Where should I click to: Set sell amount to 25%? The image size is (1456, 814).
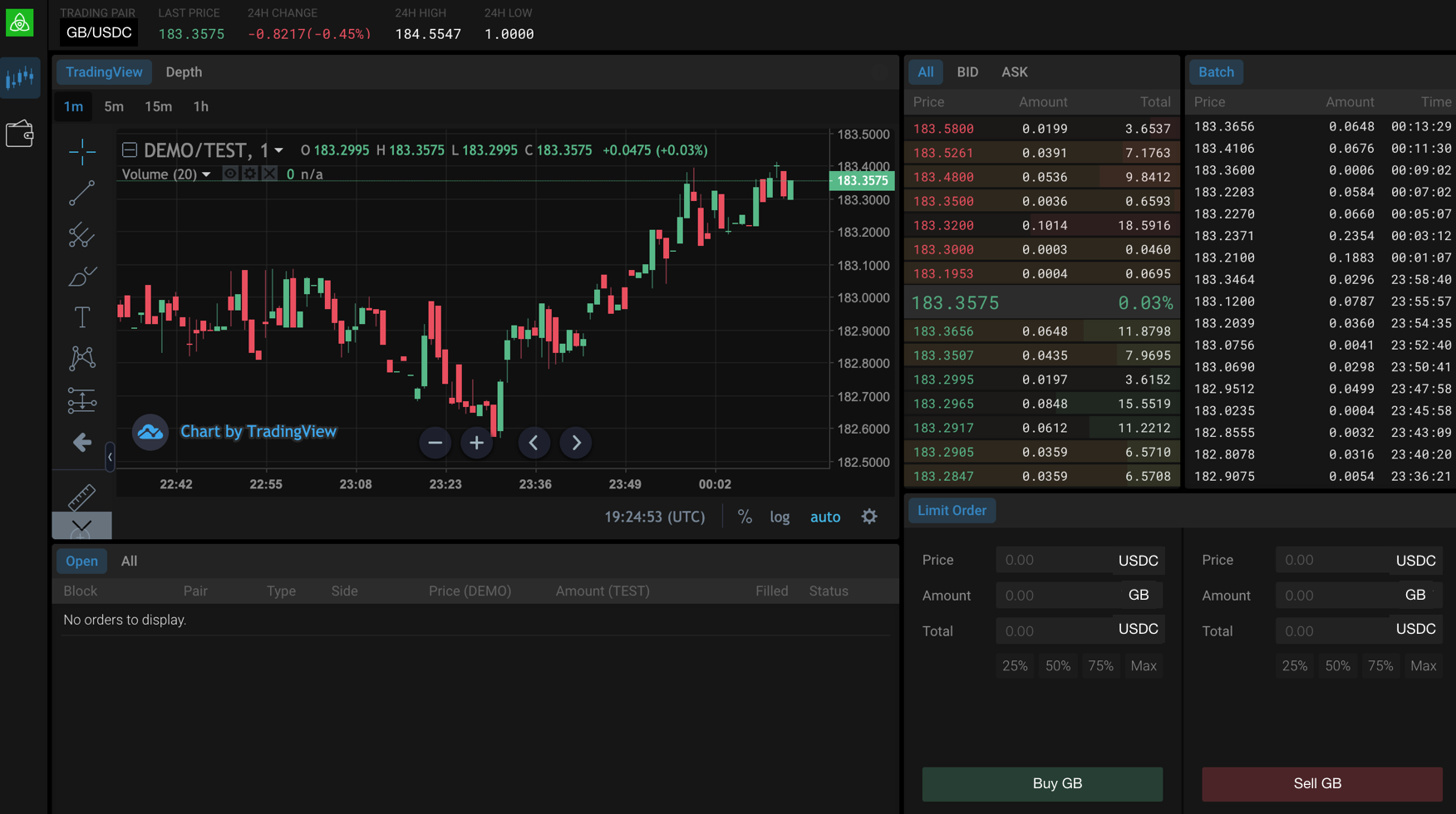coord(1295,666)
